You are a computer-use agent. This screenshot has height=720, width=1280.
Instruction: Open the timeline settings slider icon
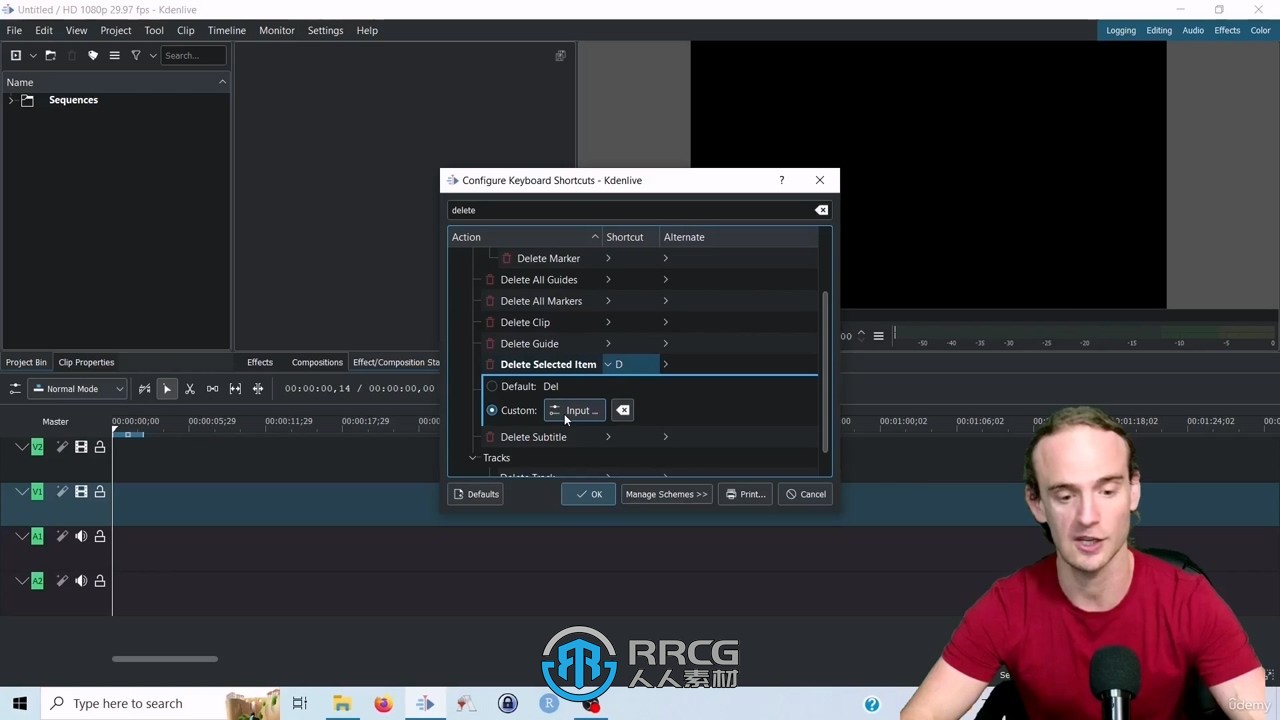click(15, 388)
